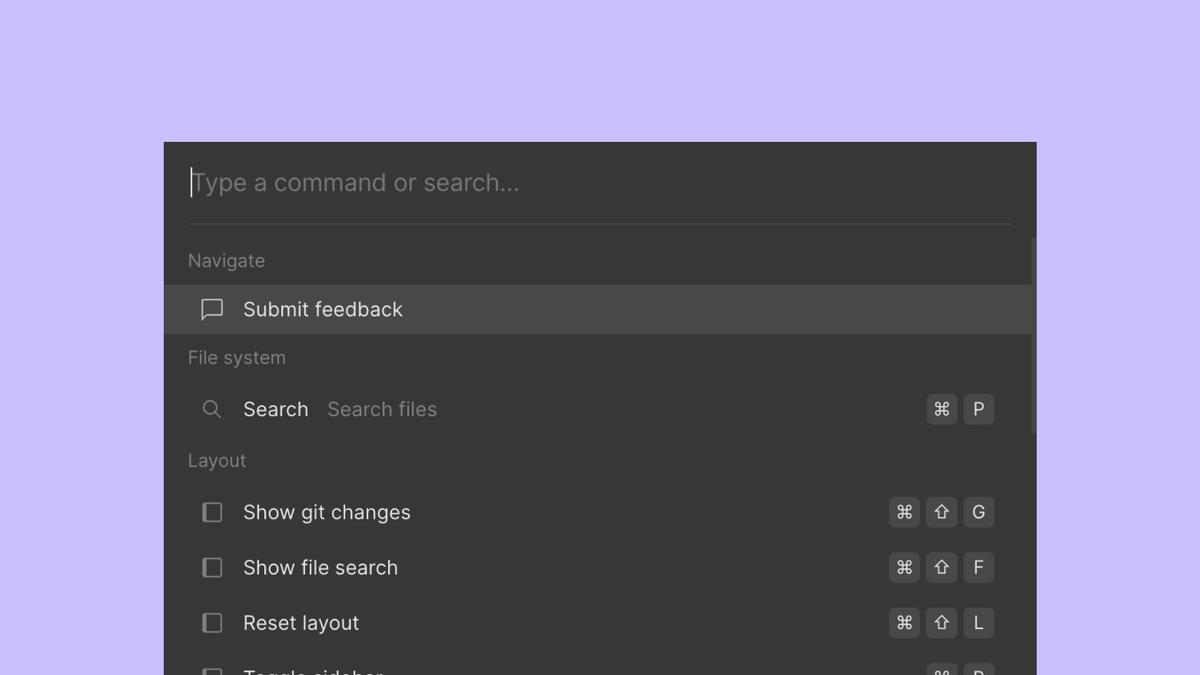The height and width of the screenshot is (675, 1200).
Task: Click the magnifying glass icon next to Search
Action: [x=212, y=409]
